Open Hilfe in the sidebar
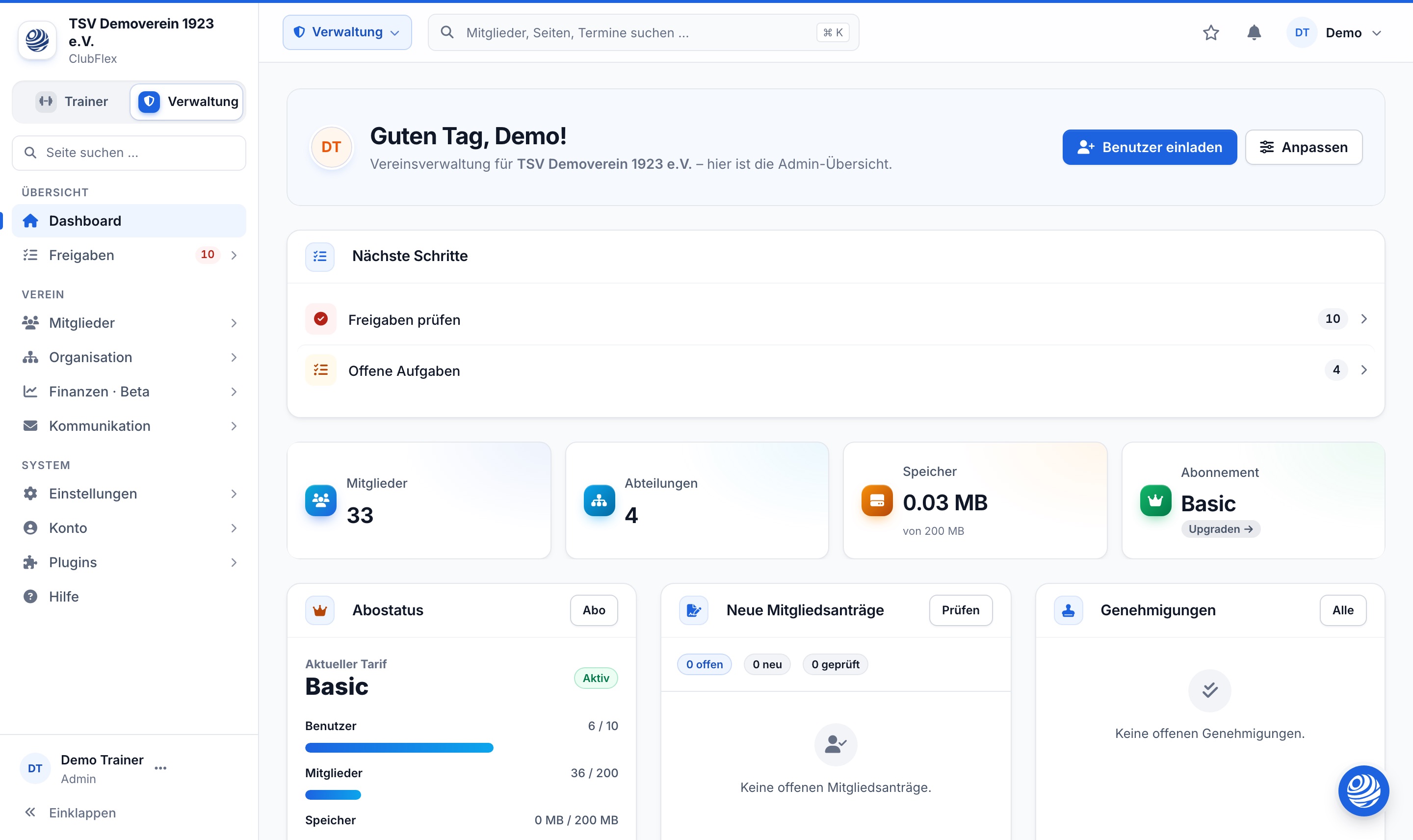Screen dimensions: 1413x840 coord(129,597)
